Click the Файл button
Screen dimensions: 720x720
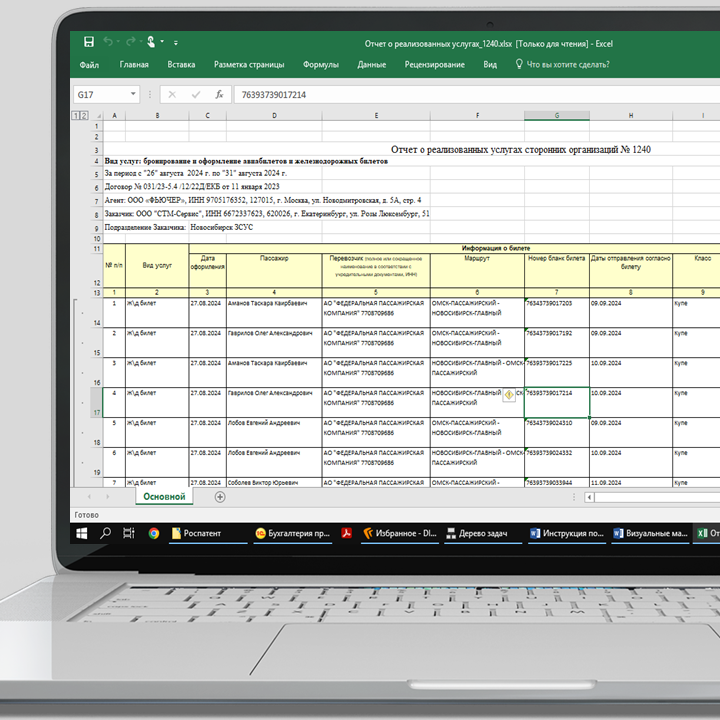point(88,65)
